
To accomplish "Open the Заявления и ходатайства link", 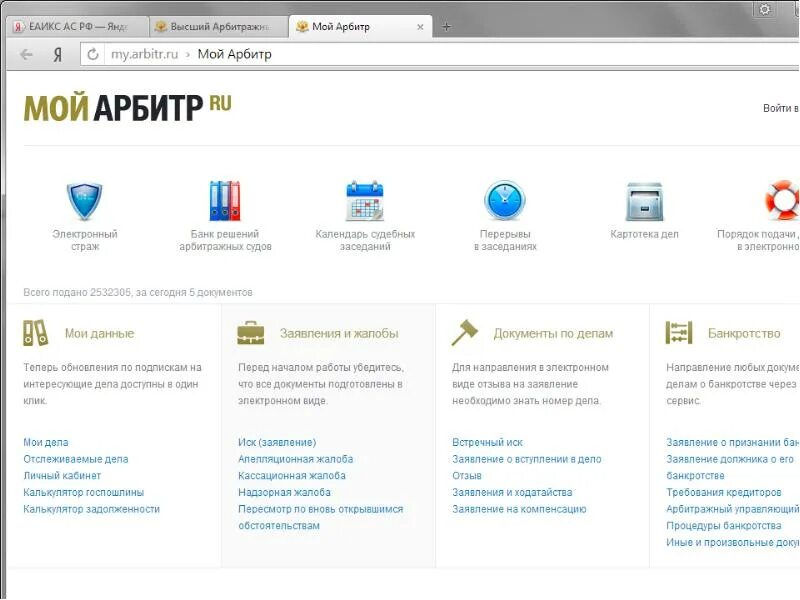I will coord(512,492).
